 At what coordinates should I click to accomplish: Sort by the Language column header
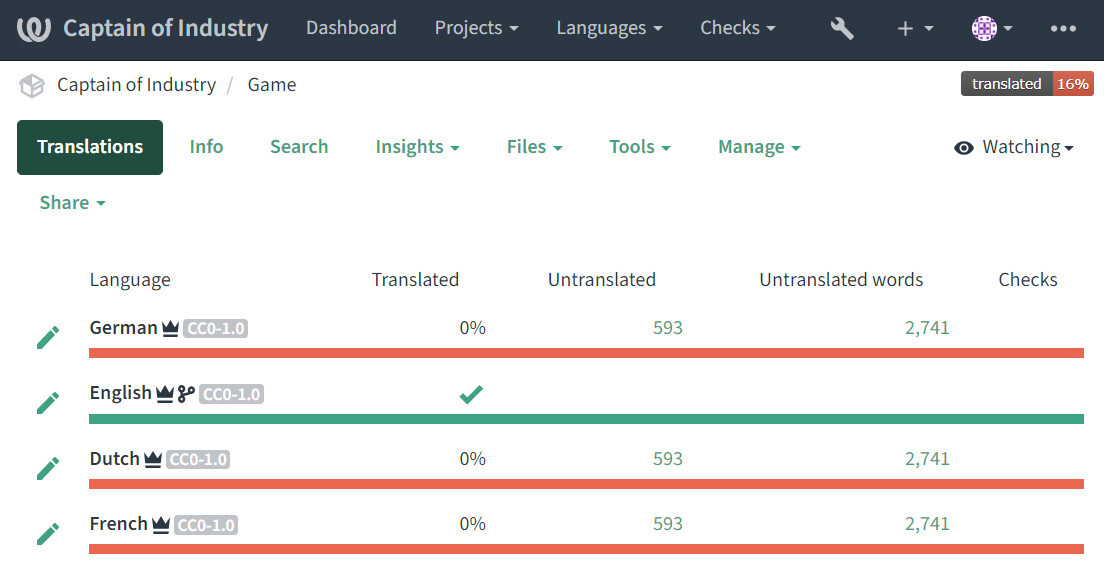coord(130,280)
